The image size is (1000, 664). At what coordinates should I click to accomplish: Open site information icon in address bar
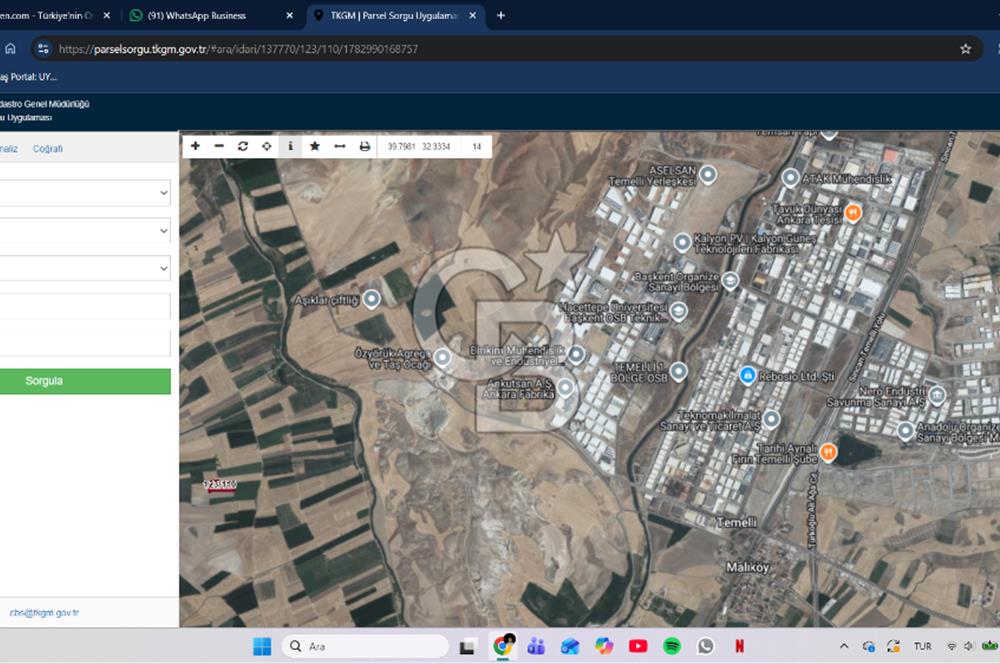click(x=43, y=49)
